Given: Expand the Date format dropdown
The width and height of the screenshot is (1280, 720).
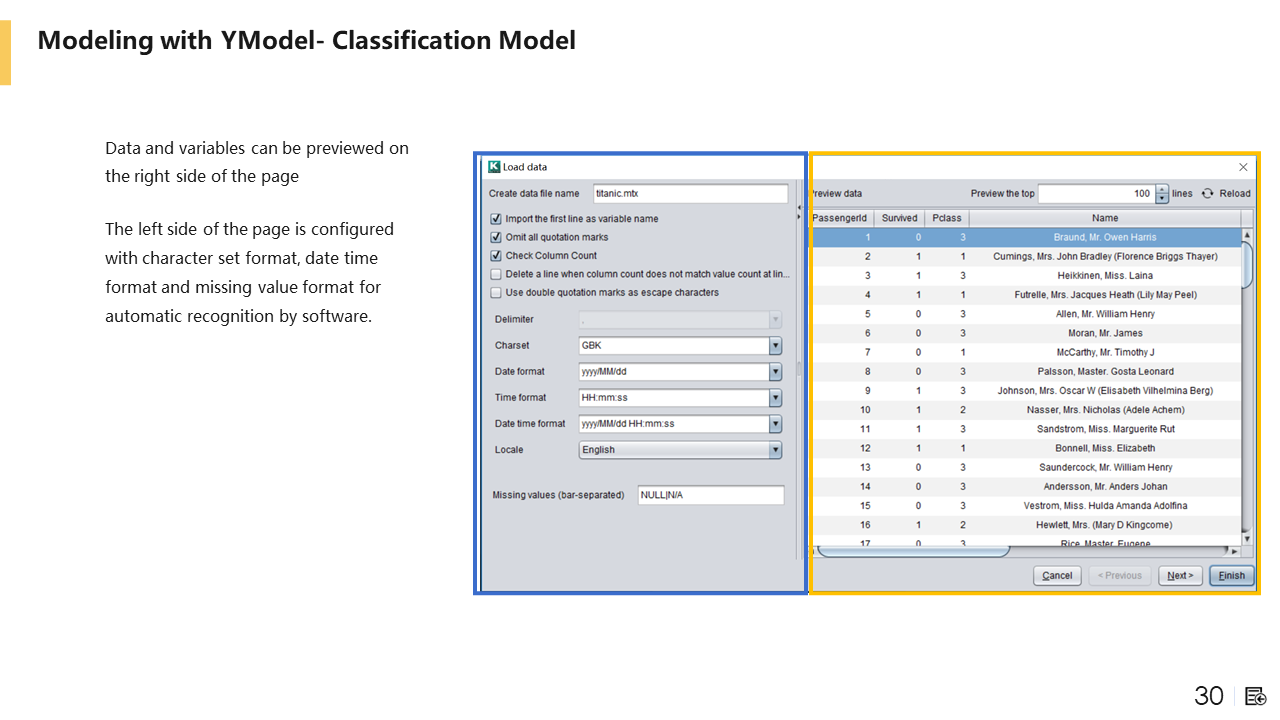Looking at the screenshot, I should (x=775, y=372).
